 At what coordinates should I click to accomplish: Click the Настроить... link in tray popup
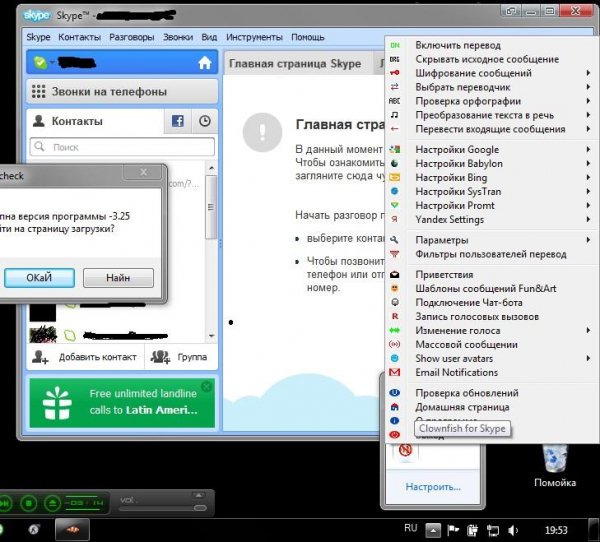[433, 487]
